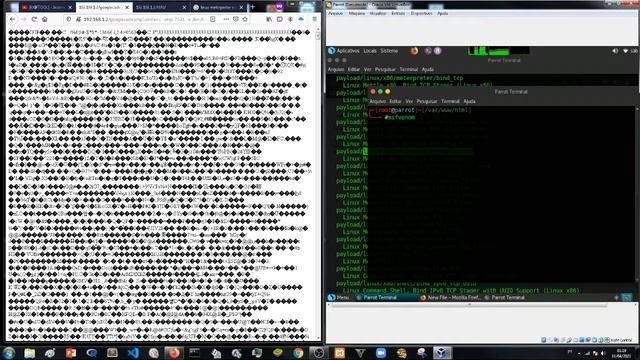Open XAMPP from Windows taskbar
Image resolution: width=640 pixels, height=360 pixels.
pyautogui.click(x=340, y=353)
